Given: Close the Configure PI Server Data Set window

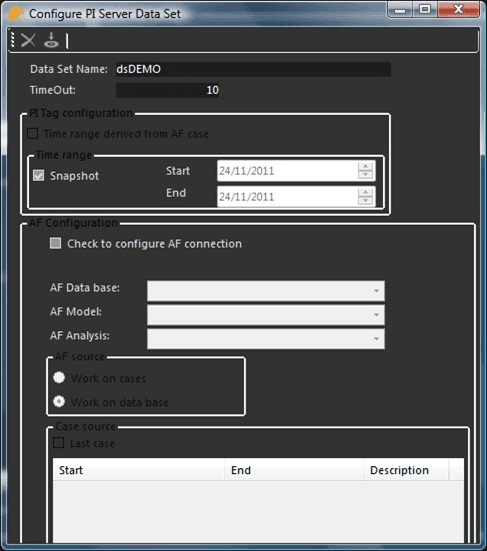Looking at the screenshot, I should [459, 9].
